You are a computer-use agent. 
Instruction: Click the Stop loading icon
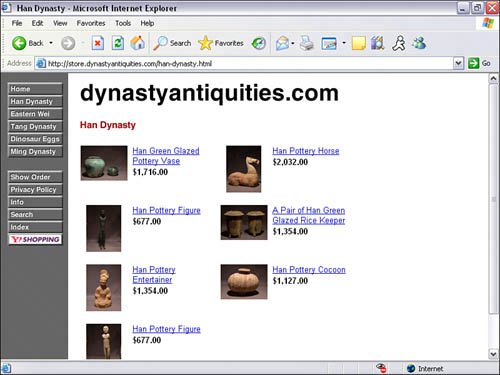pos(97,43)
